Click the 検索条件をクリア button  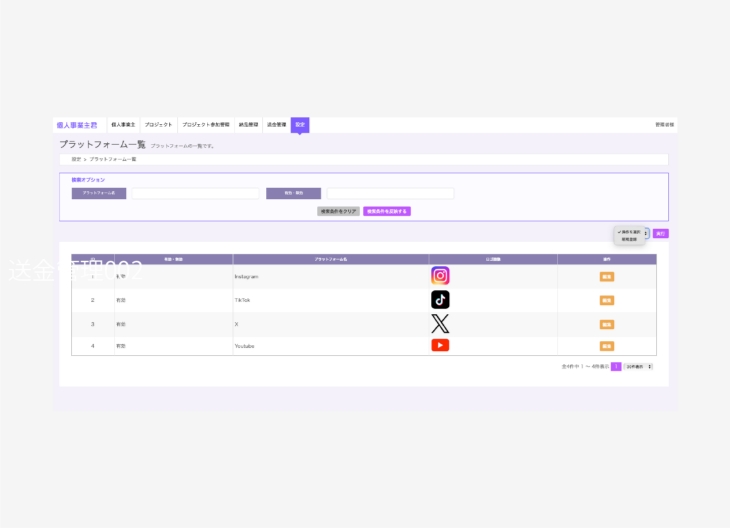click(338, 211)
